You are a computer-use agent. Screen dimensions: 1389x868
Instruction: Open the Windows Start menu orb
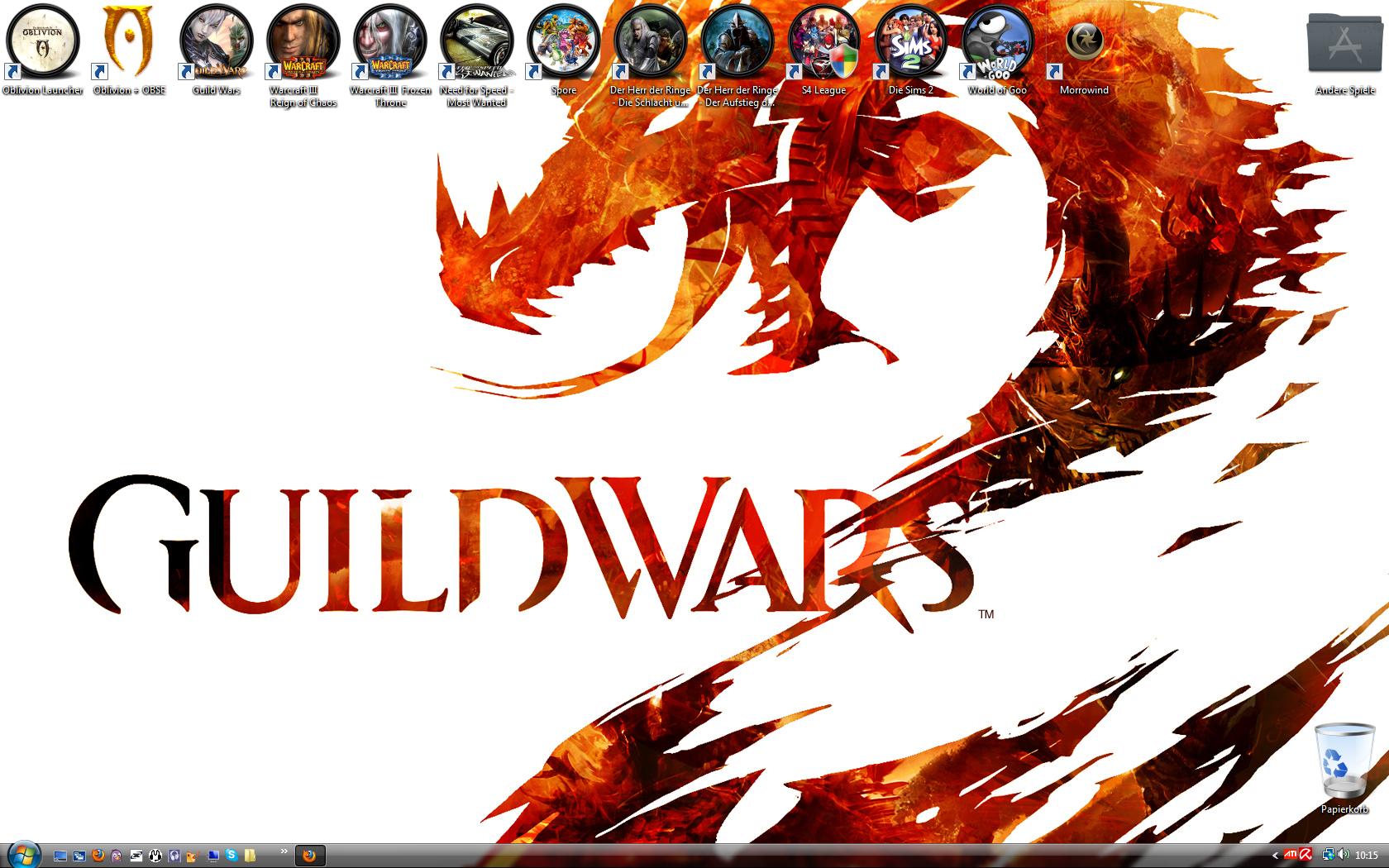pyautogui.click(x=23, y=855)
